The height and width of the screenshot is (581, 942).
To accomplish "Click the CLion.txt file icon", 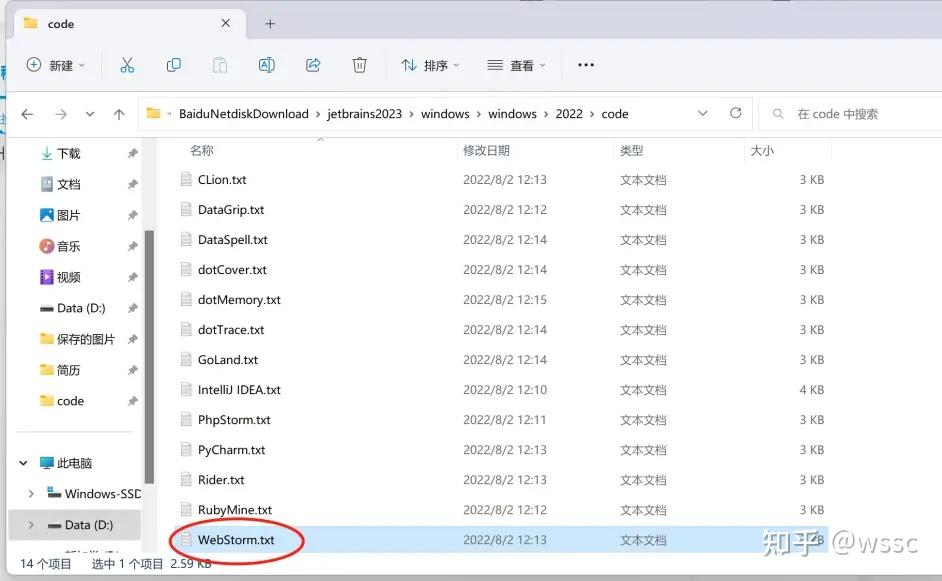I will 186,179.
